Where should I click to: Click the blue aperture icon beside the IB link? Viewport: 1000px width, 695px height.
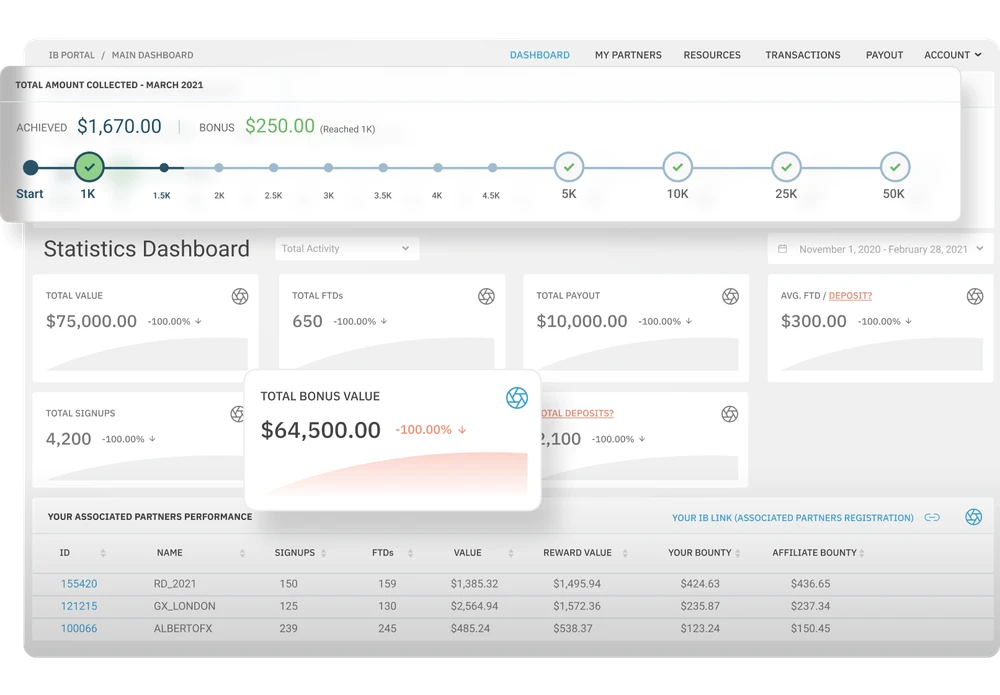click(973, 517)
